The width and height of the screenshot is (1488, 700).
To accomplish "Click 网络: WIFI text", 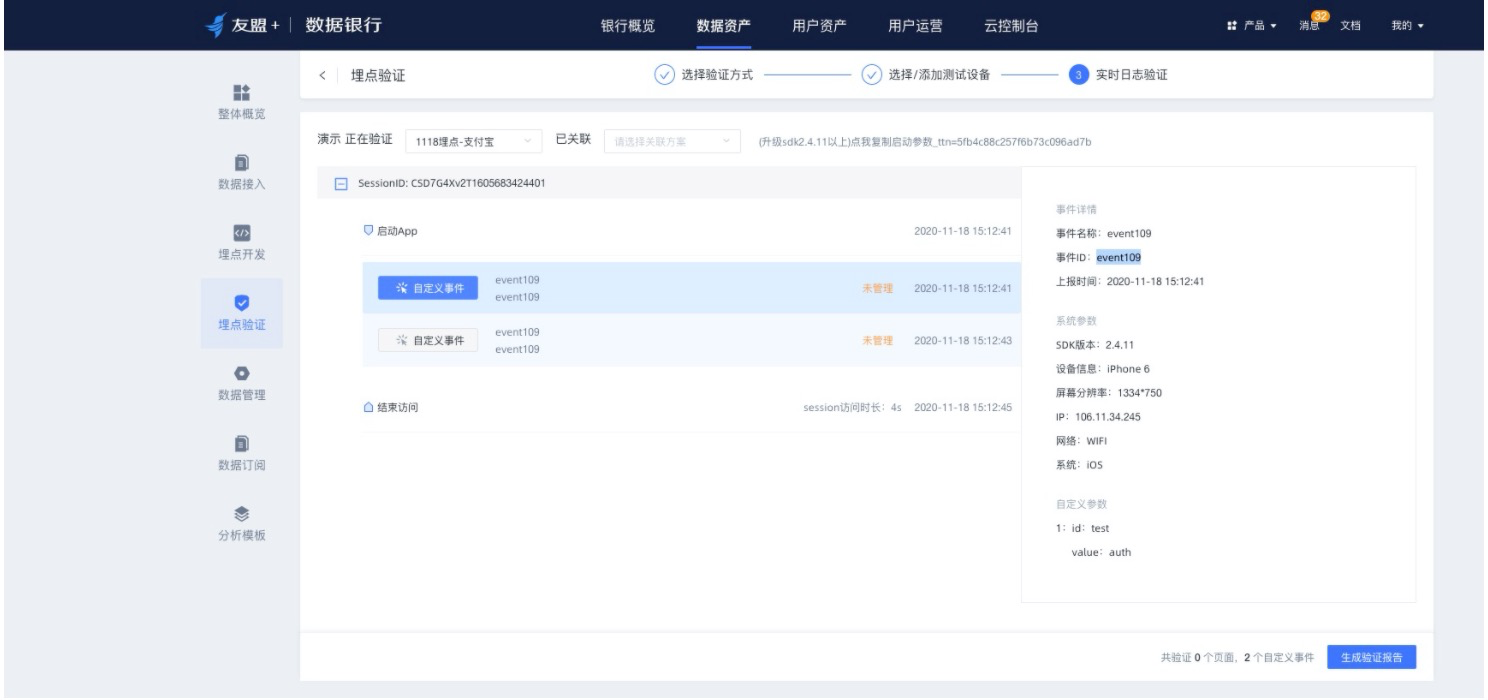I will 1082,440.
